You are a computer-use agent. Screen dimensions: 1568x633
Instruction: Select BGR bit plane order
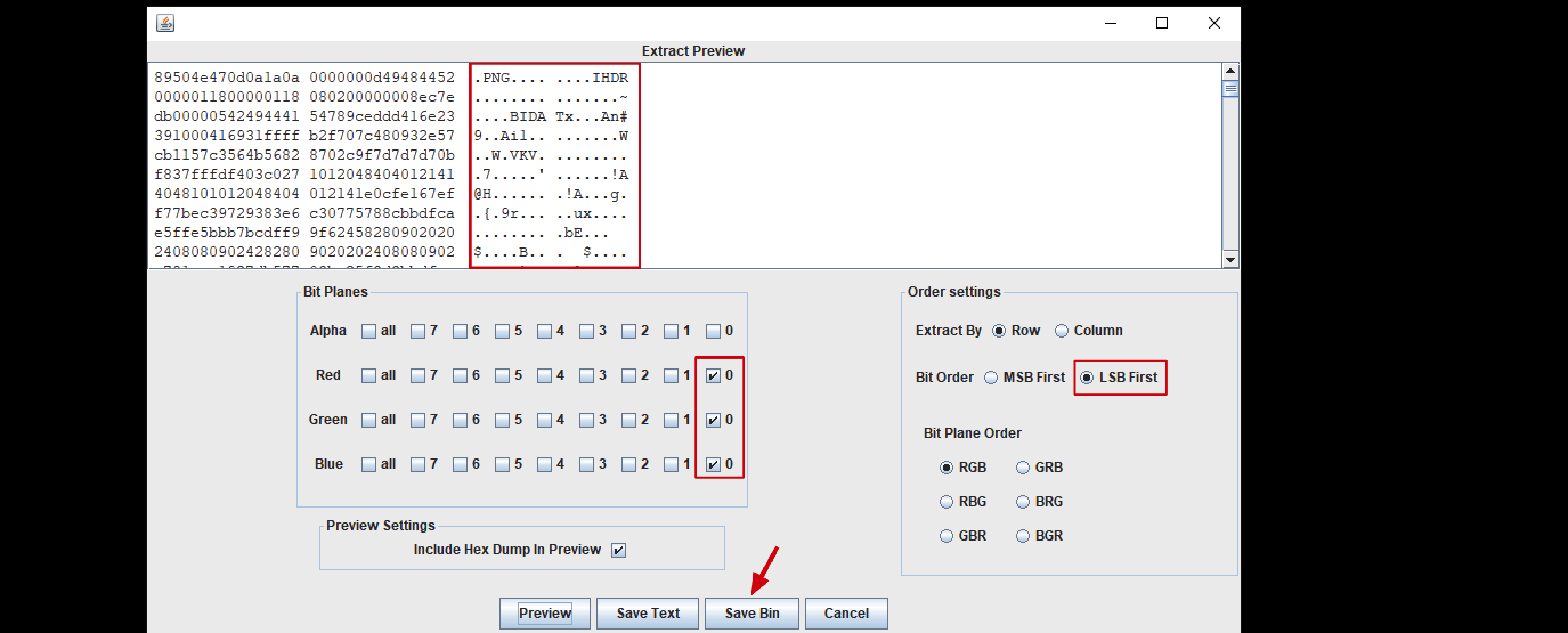point(1022,536)
